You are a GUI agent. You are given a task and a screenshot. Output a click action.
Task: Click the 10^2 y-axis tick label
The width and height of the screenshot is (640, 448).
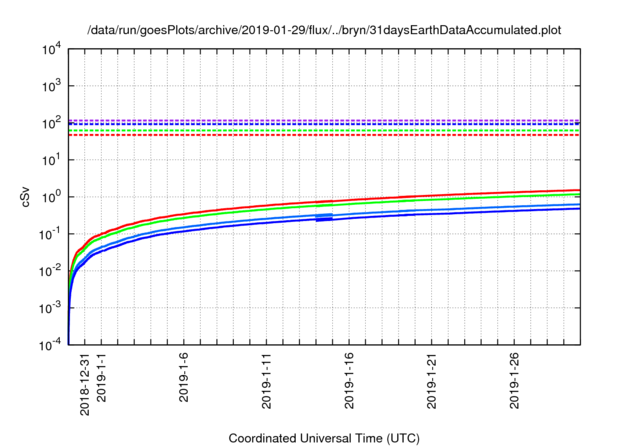(51, 123)
